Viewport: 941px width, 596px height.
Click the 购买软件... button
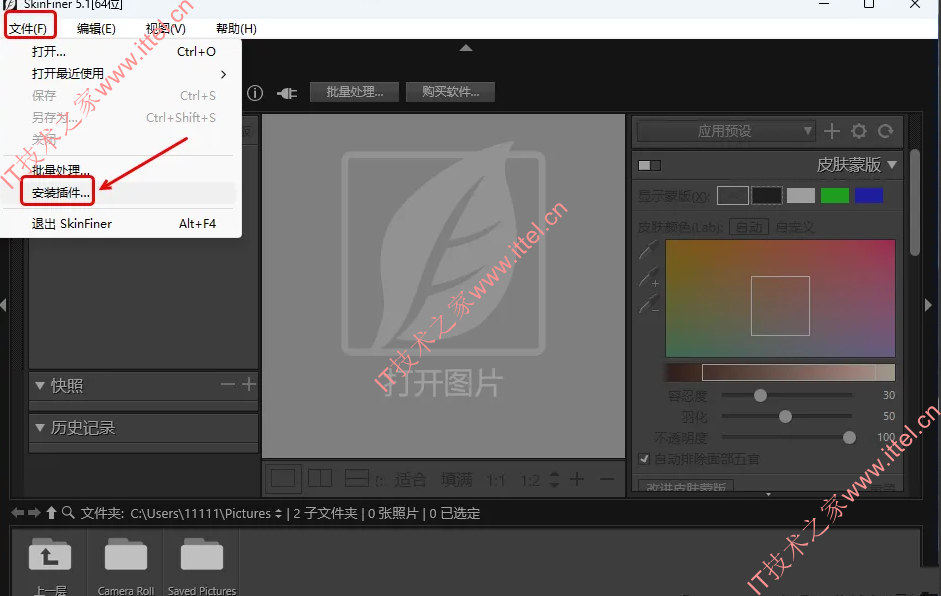450,92
